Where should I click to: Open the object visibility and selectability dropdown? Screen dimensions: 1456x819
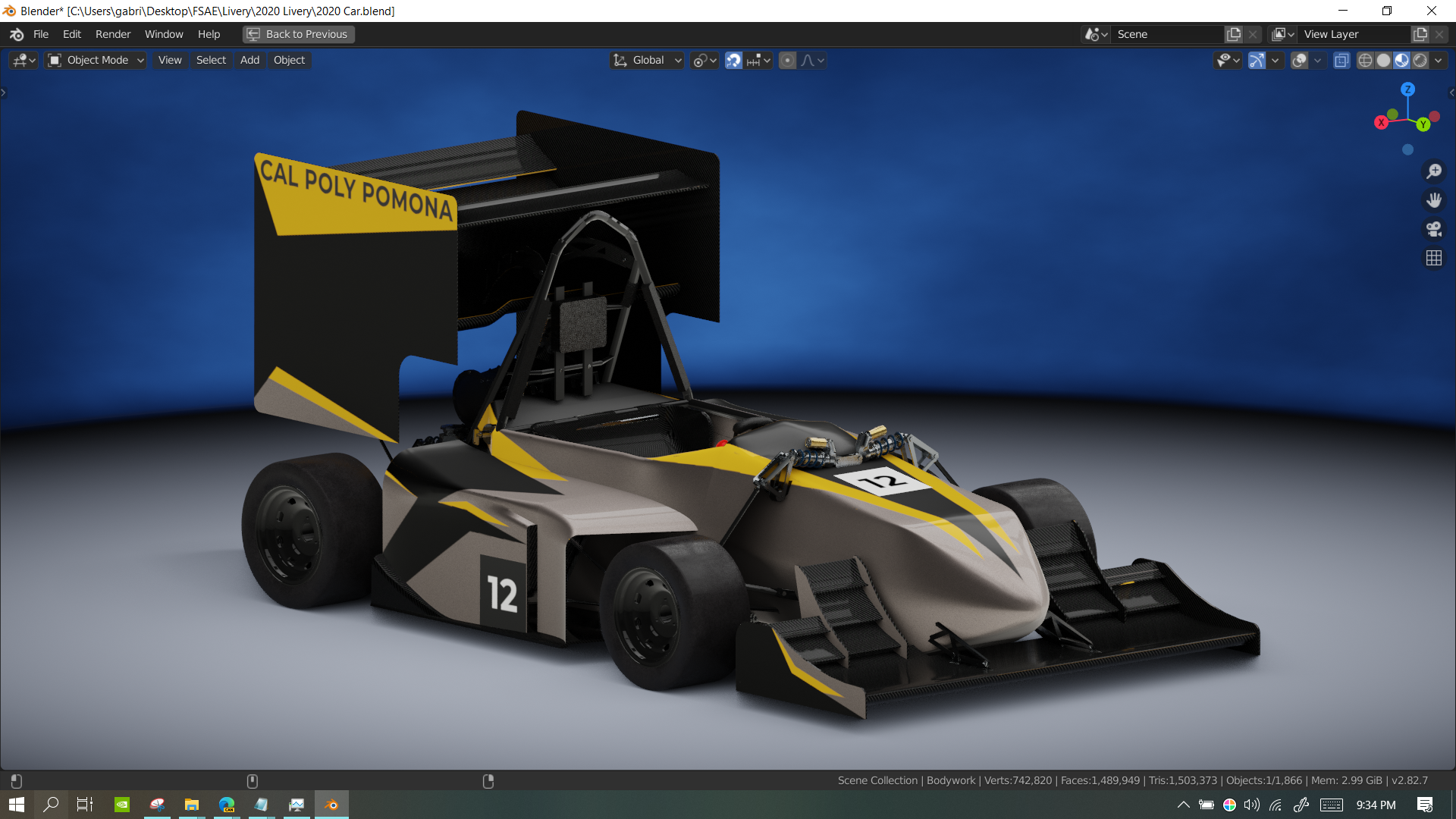(1228, 60)
